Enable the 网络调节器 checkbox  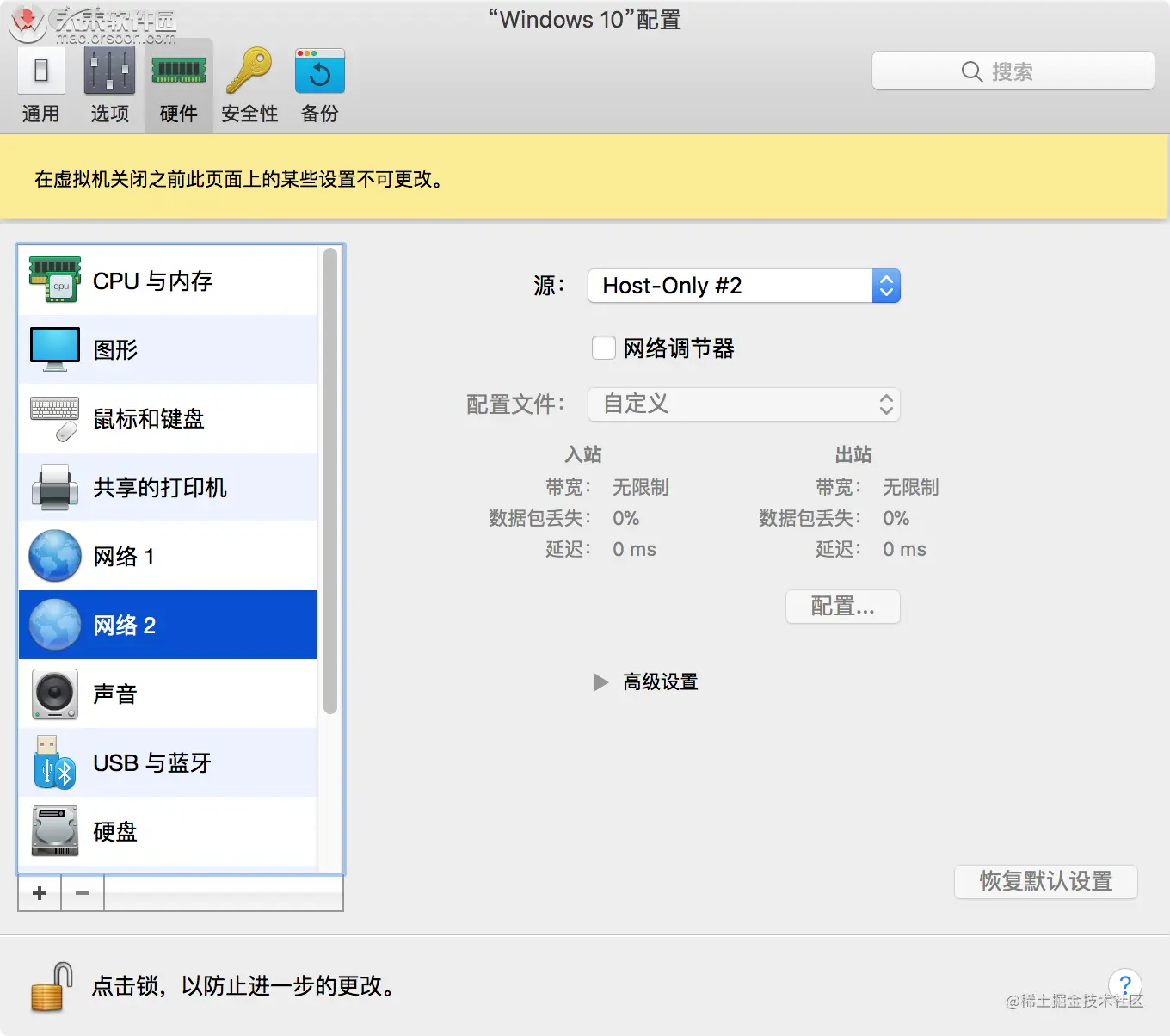tap(604, 348)
